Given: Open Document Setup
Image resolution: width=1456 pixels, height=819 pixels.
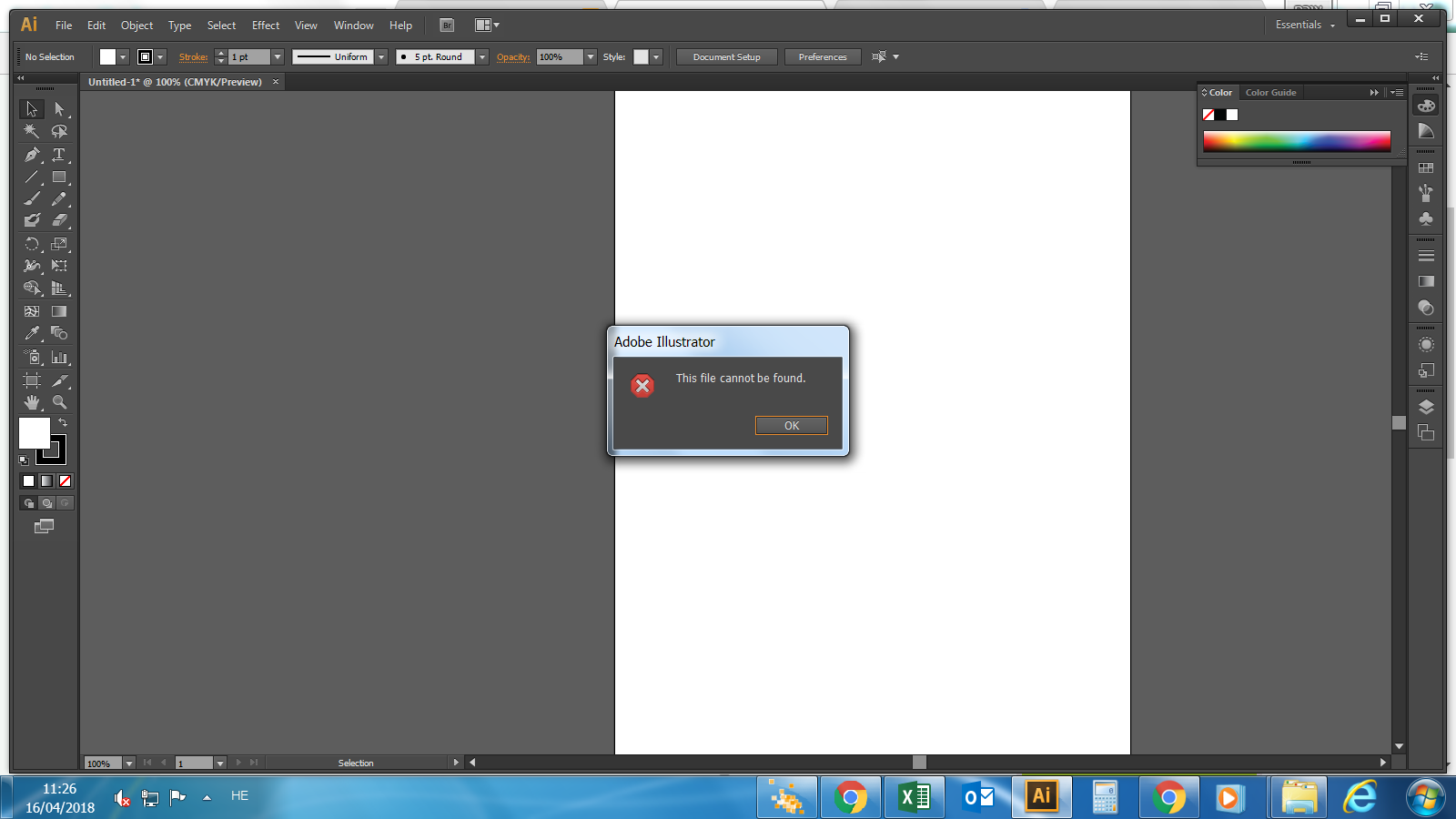Looking at the screenshot, I should [726, 57].
